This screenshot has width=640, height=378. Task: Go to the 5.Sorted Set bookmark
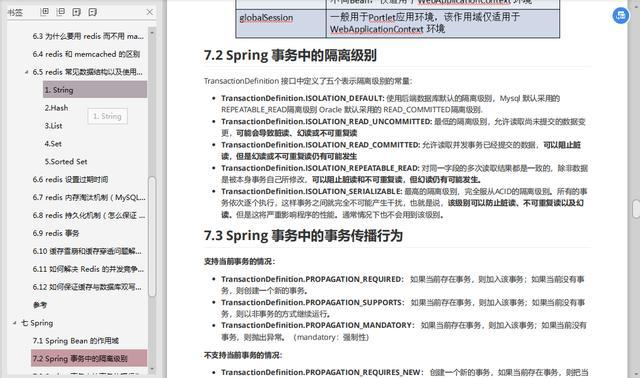click(x=66, y=162)
